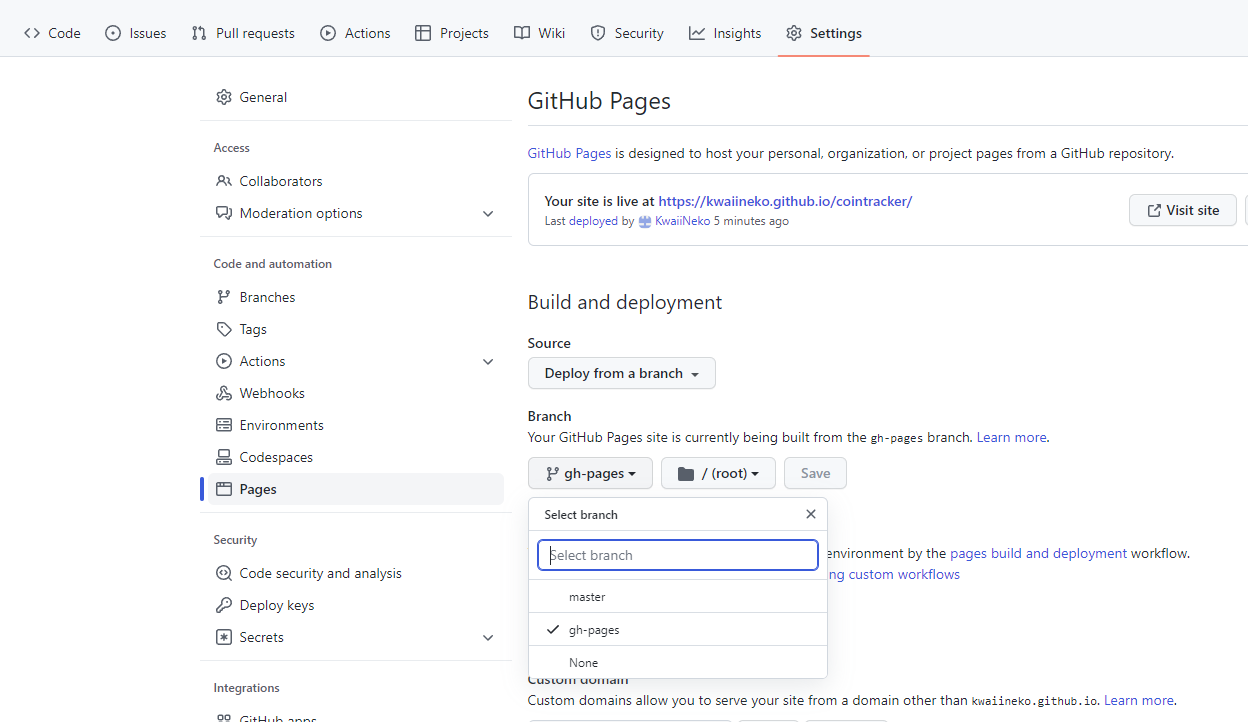Open Webhooks settings page
1248x722 pixels.
pos(356,393)
